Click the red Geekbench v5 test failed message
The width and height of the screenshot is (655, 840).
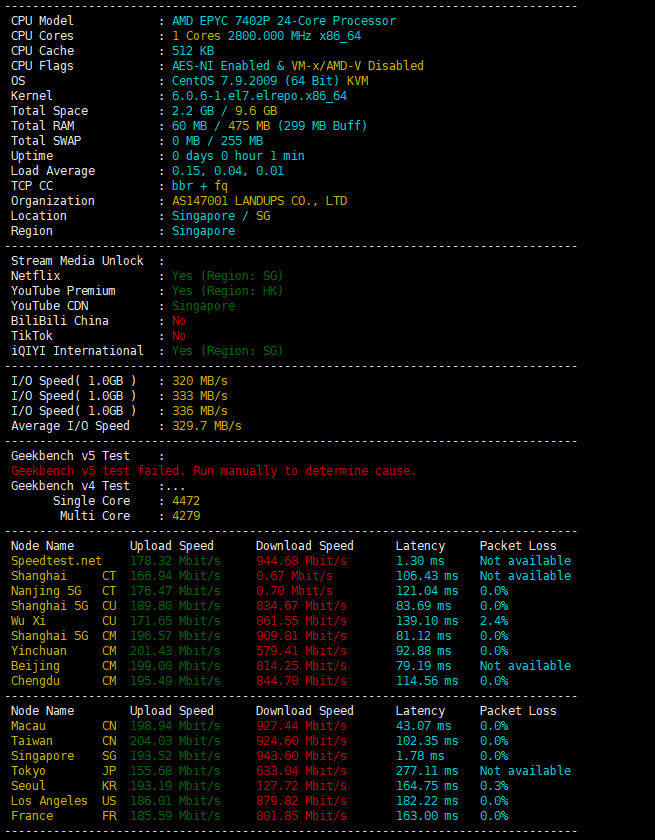tap(213, 471)
